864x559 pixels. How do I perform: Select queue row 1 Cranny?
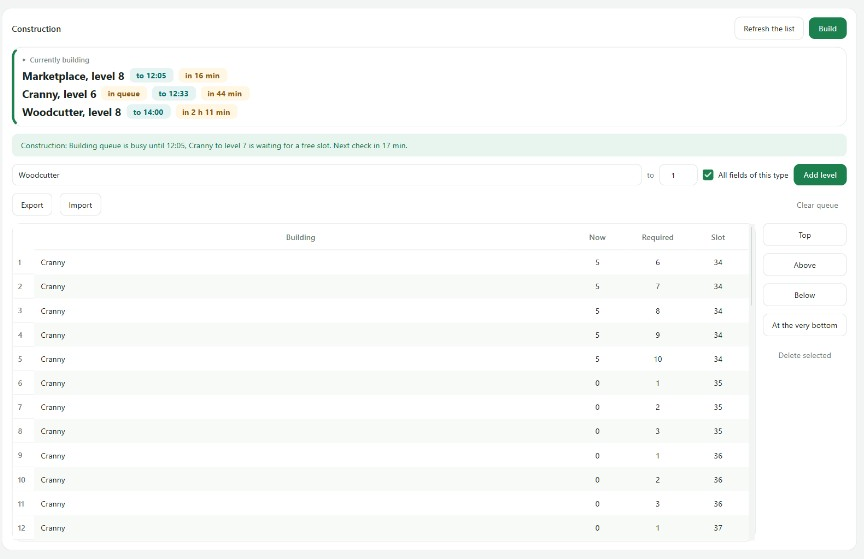[381, 262]
